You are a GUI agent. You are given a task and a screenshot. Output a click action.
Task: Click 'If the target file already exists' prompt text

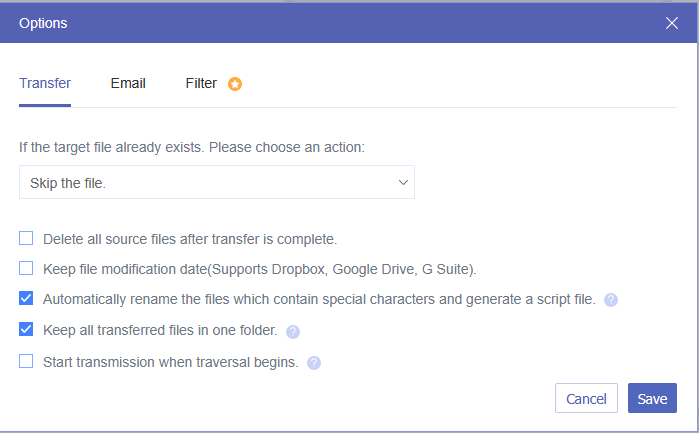point(191,147)
